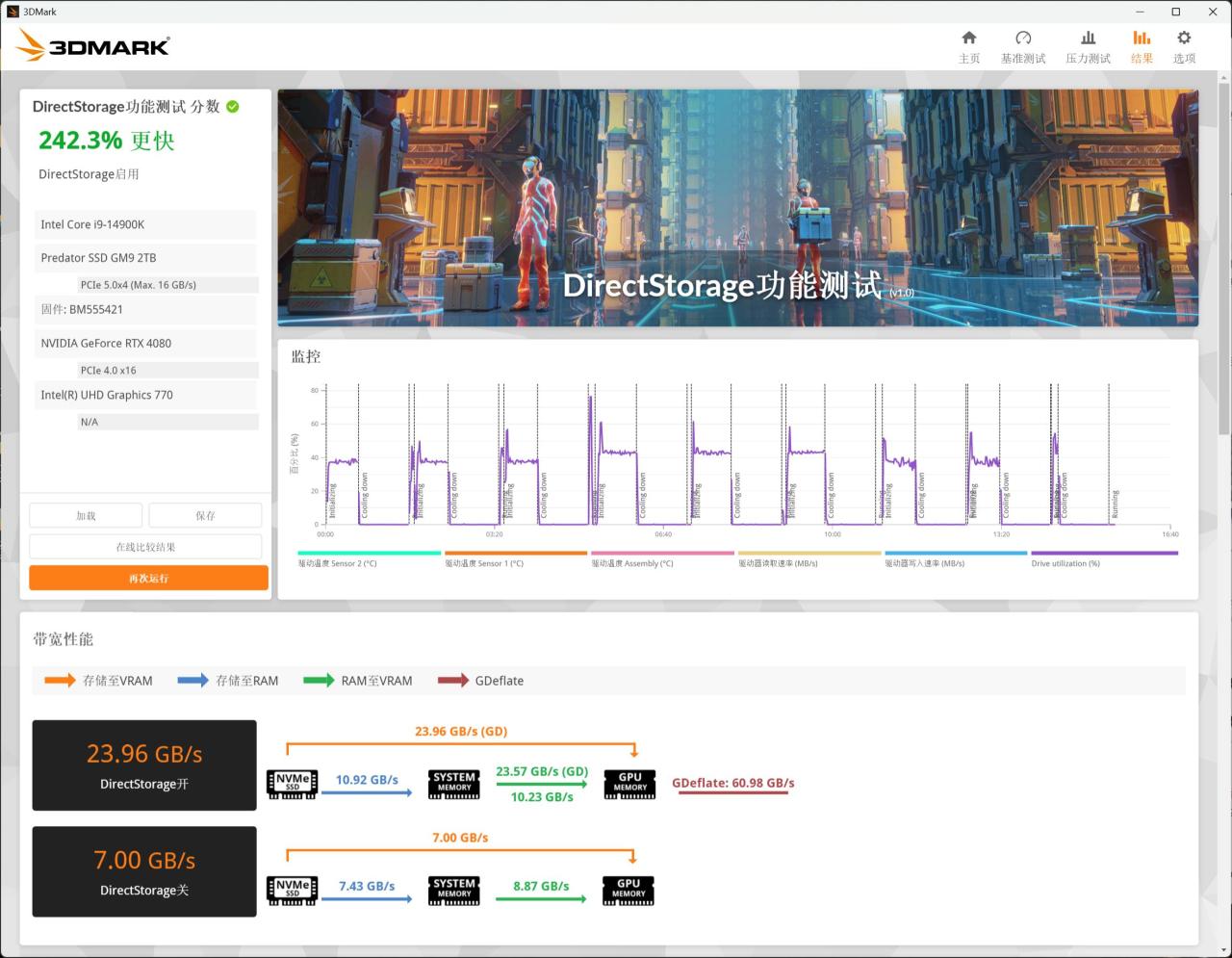Click the 保存 save button

click(x=205, y=515)
